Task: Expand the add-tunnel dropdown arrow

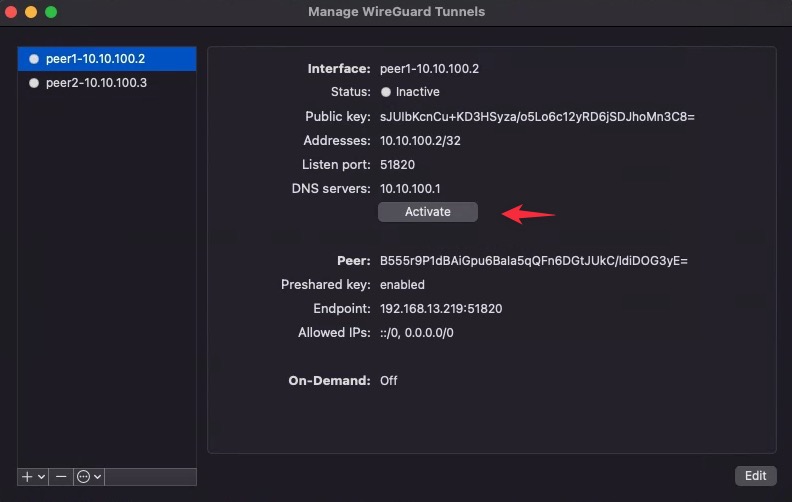Action: point(42,476)
